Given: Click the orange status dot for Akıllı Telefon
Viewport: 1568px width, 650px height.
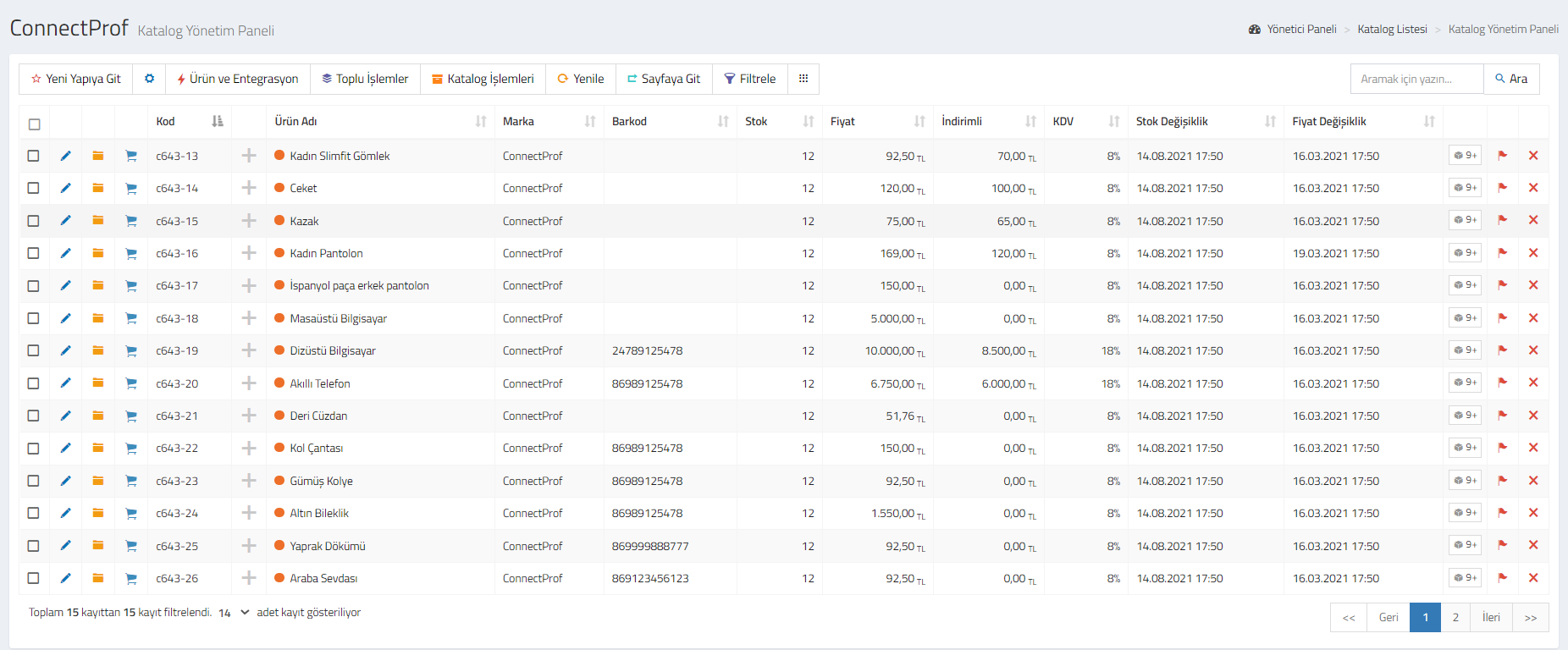Looking at the screenshot, I should click(x=279, y=383).
